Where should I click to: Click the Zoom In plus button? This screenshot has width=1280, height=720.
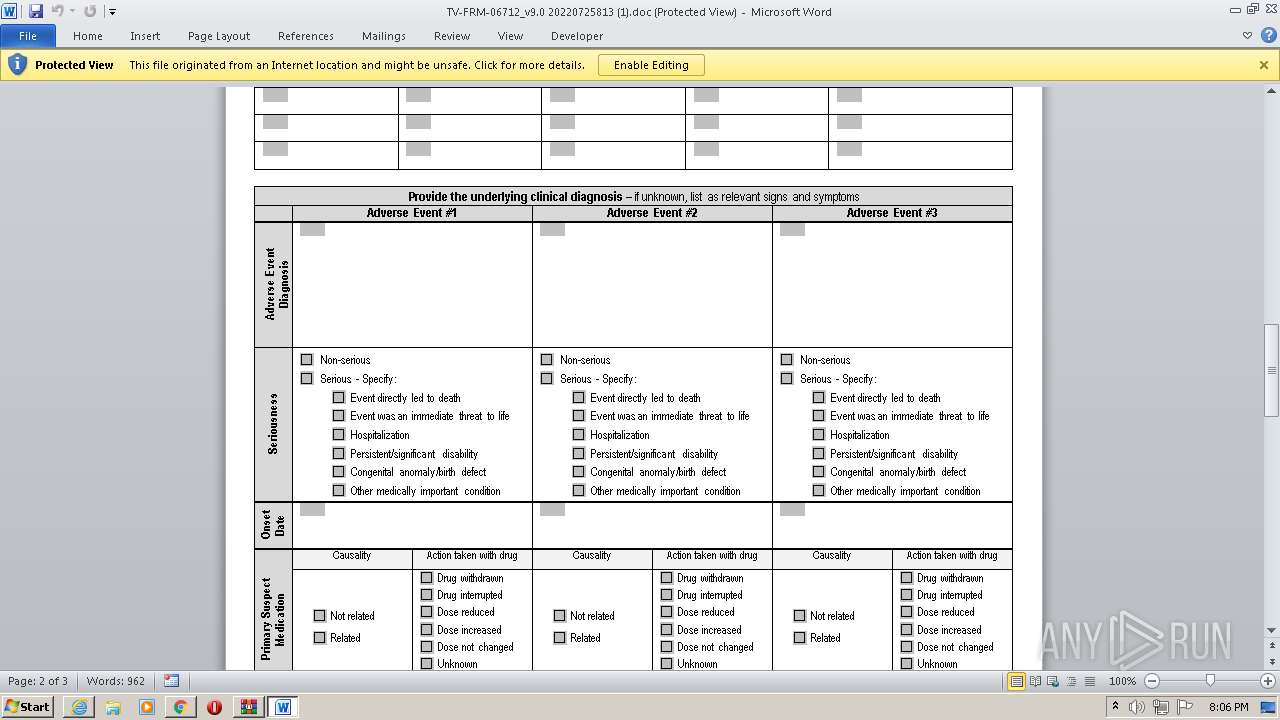(x=1267, y=681)
